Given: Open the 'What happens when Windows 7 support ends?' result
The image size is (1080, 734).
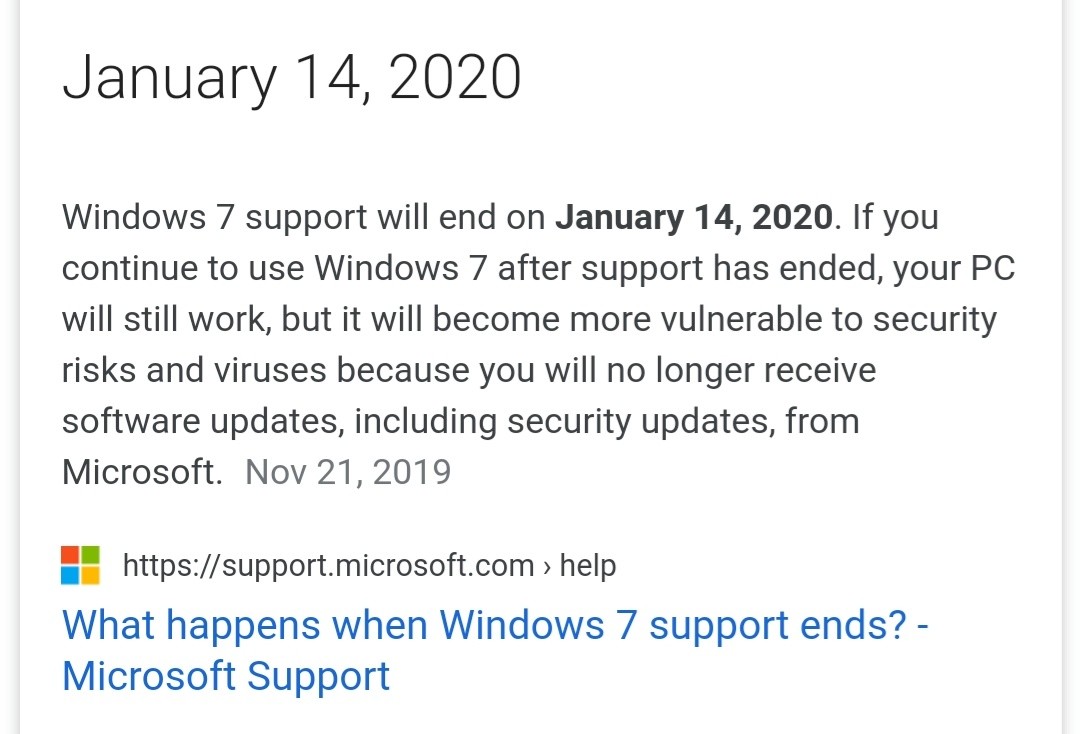Looking at the screenshot, I should pos(495,626).
